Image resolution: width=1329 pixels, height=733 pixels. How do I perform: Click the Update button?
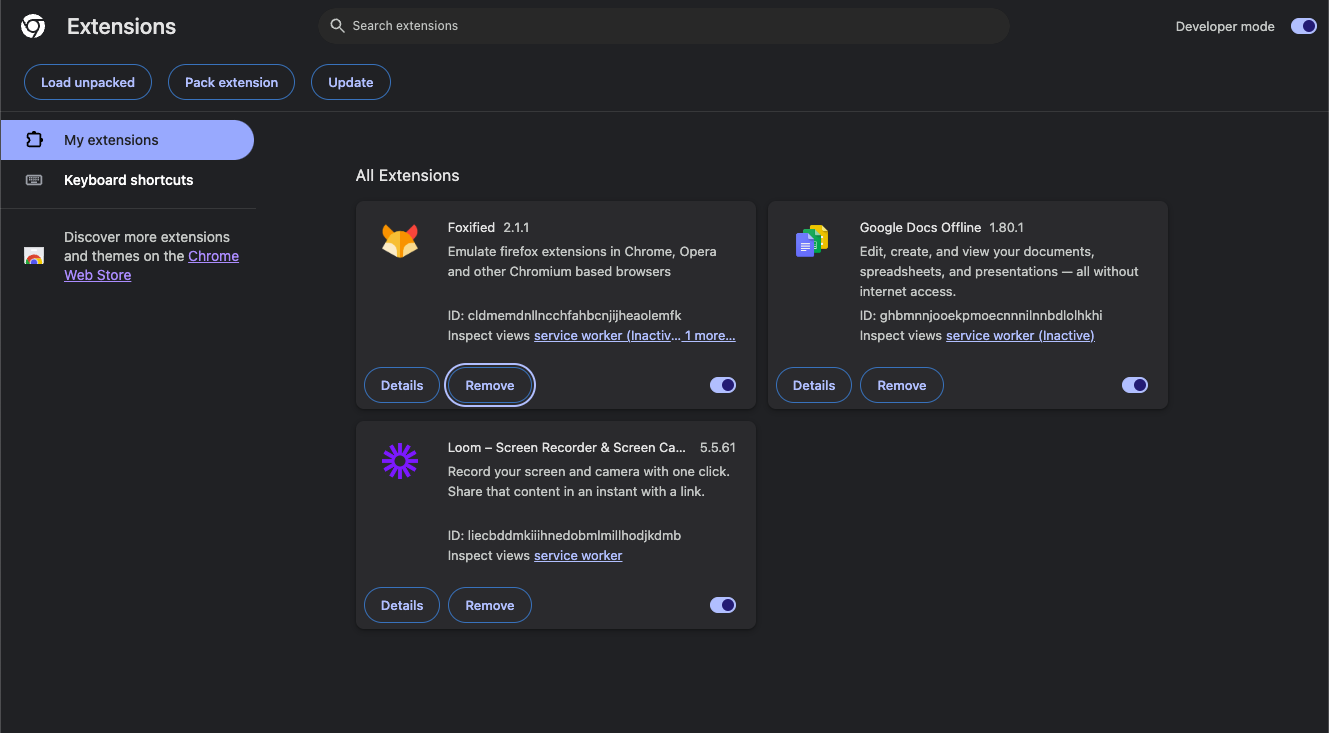[x=351, y=82]
